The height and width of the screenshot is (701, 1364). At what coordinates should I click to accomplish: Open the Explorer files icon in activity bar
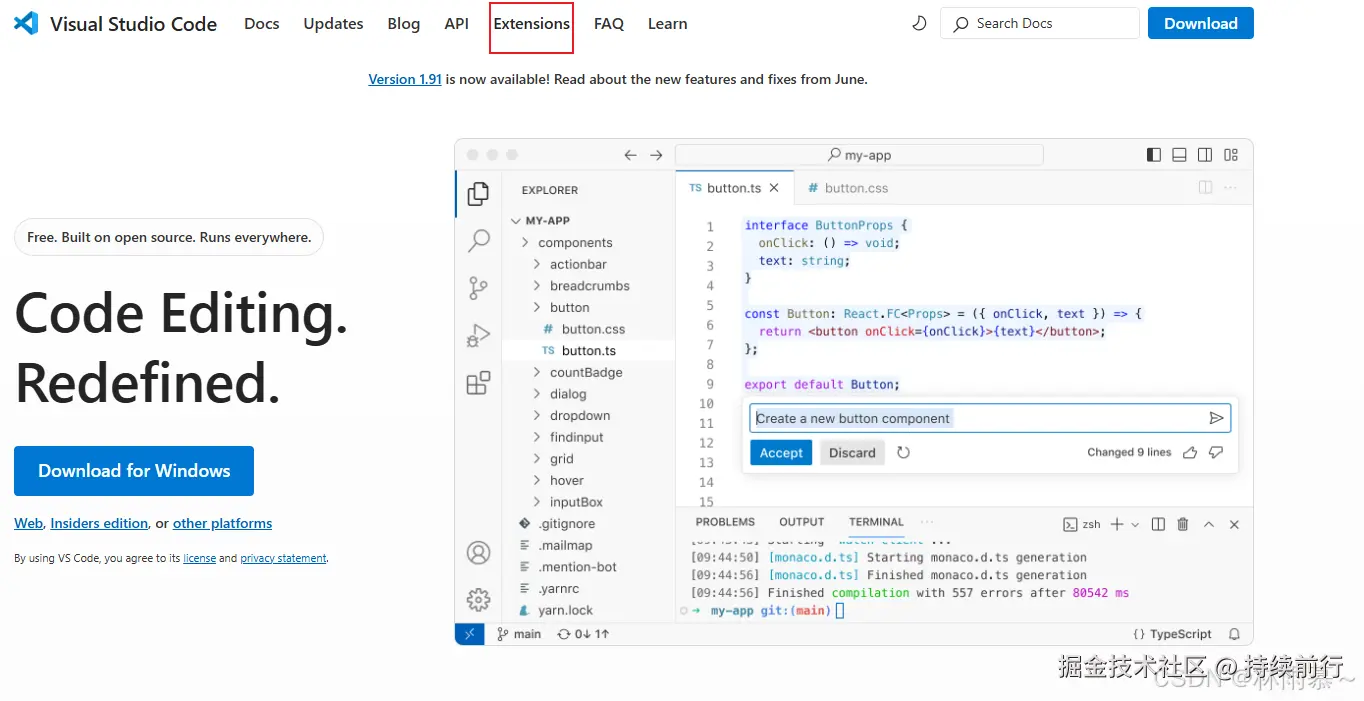point(479,194)
